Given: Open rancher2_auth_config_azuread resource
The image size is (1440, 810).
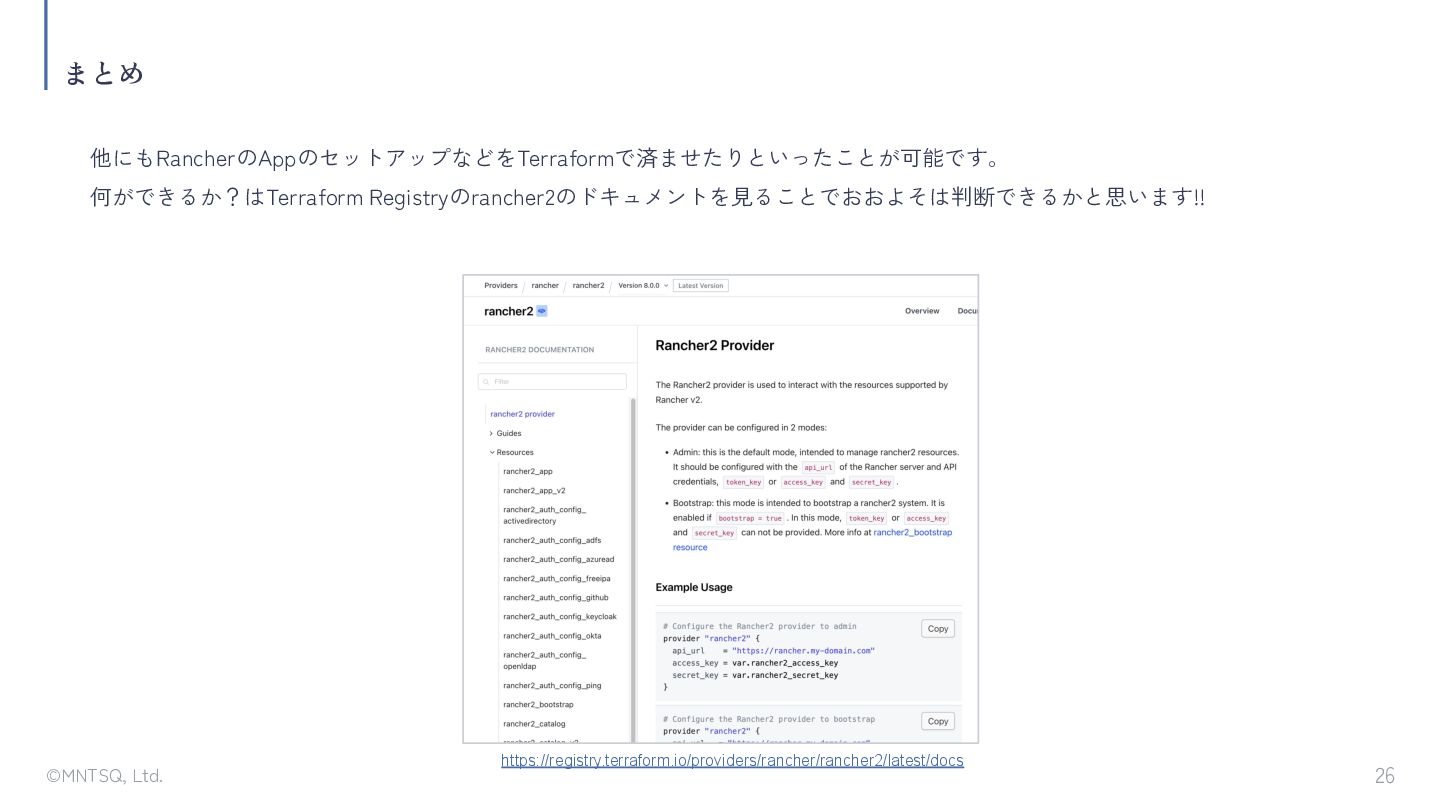Looking at the screenshot, I should [x=559, y=559].
